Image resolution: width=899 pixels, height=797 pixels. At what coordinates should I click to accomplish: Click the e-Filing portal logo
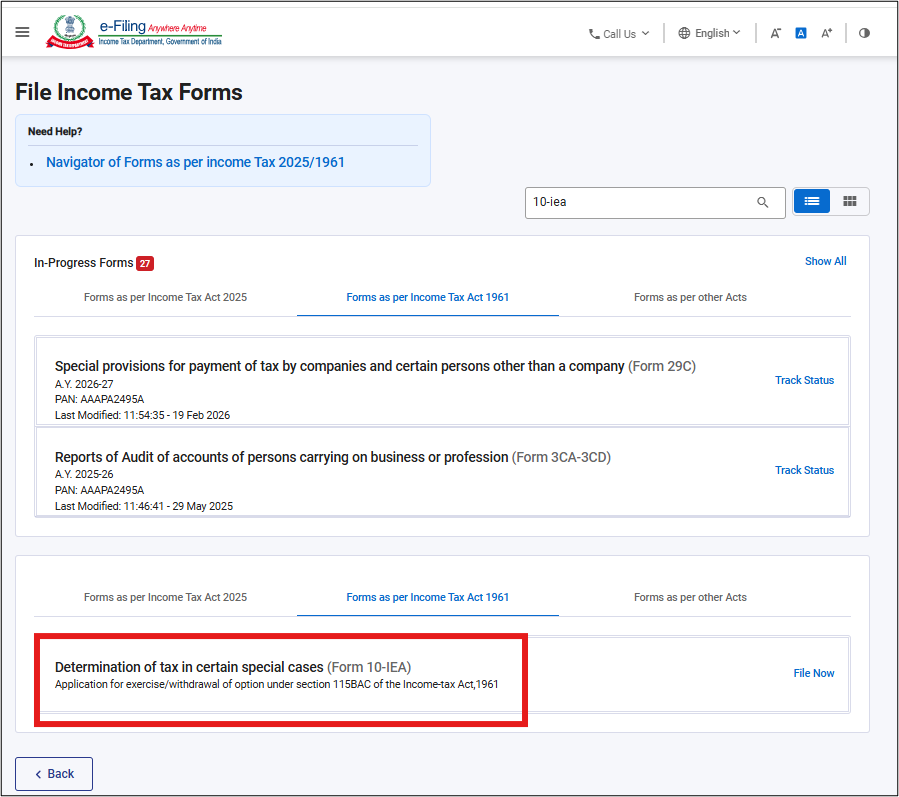135,33
